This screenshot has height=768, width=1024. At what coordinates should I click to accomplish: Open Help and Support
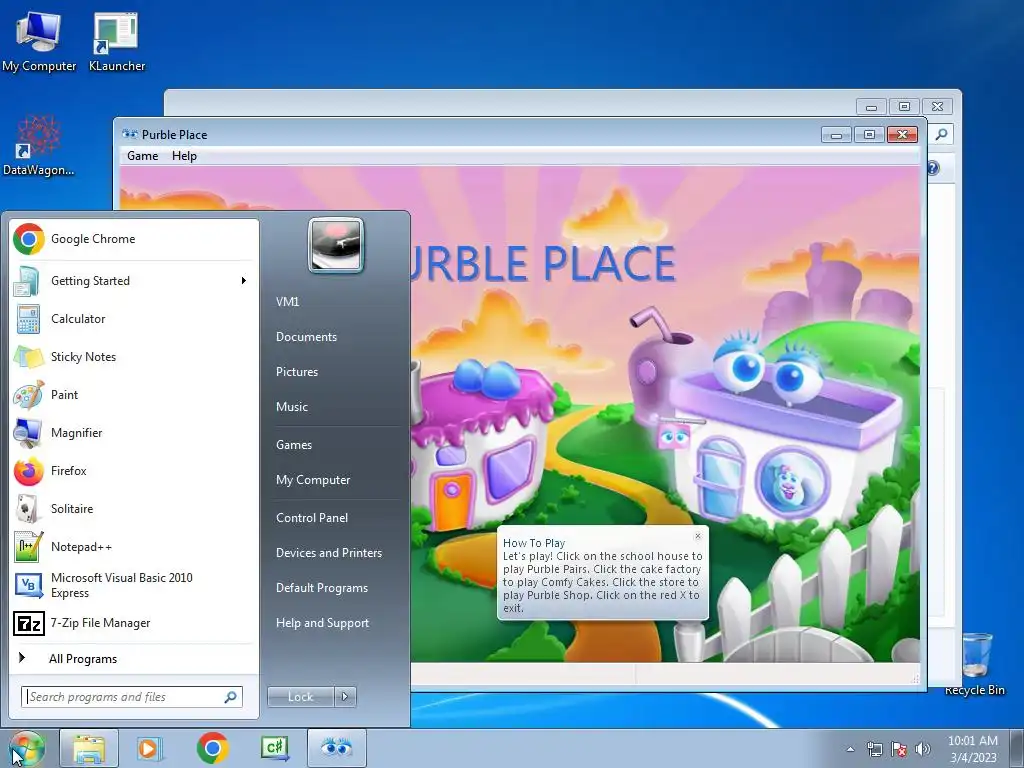coord(336,623)
